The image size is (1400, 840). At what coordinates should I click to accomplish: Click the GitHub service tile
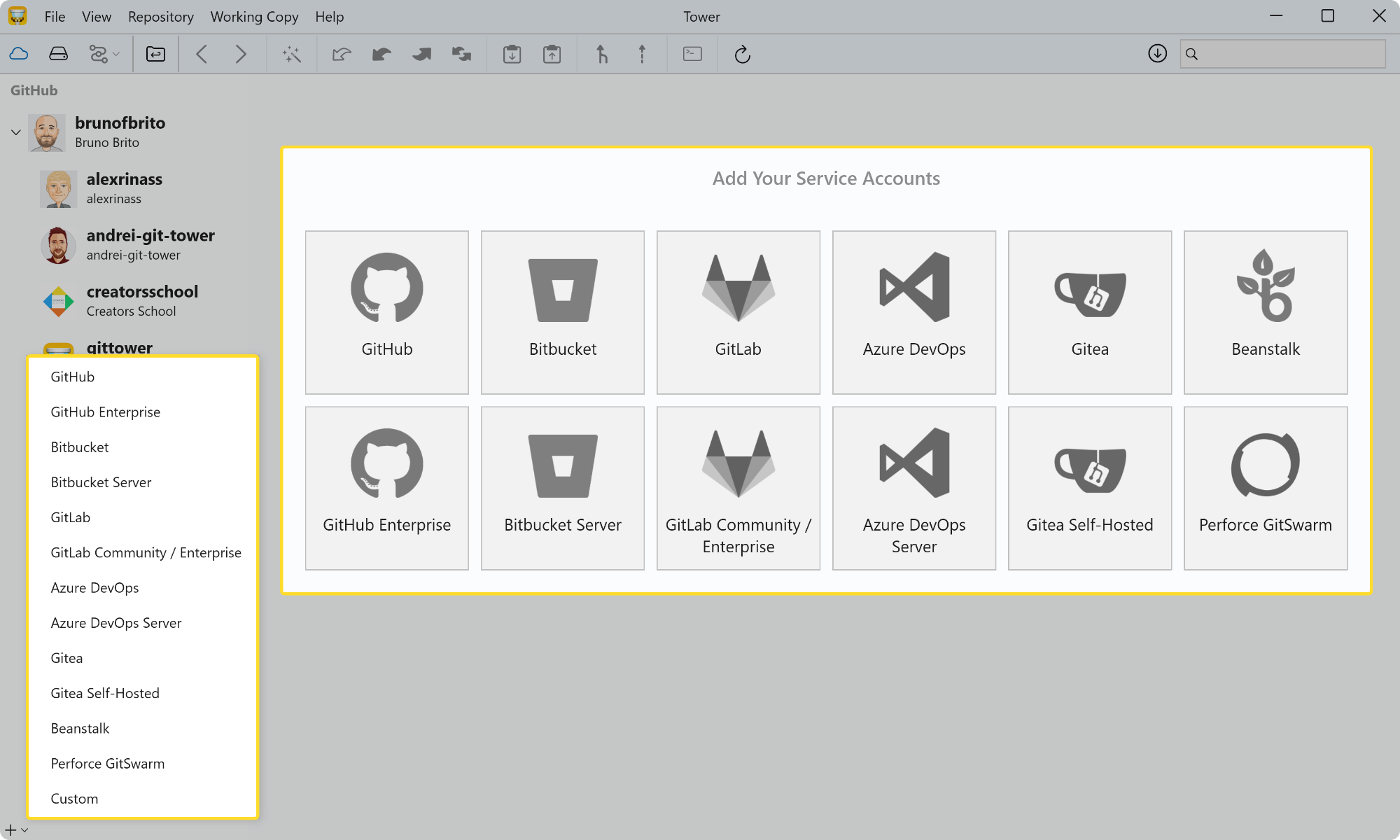(387, 312)
